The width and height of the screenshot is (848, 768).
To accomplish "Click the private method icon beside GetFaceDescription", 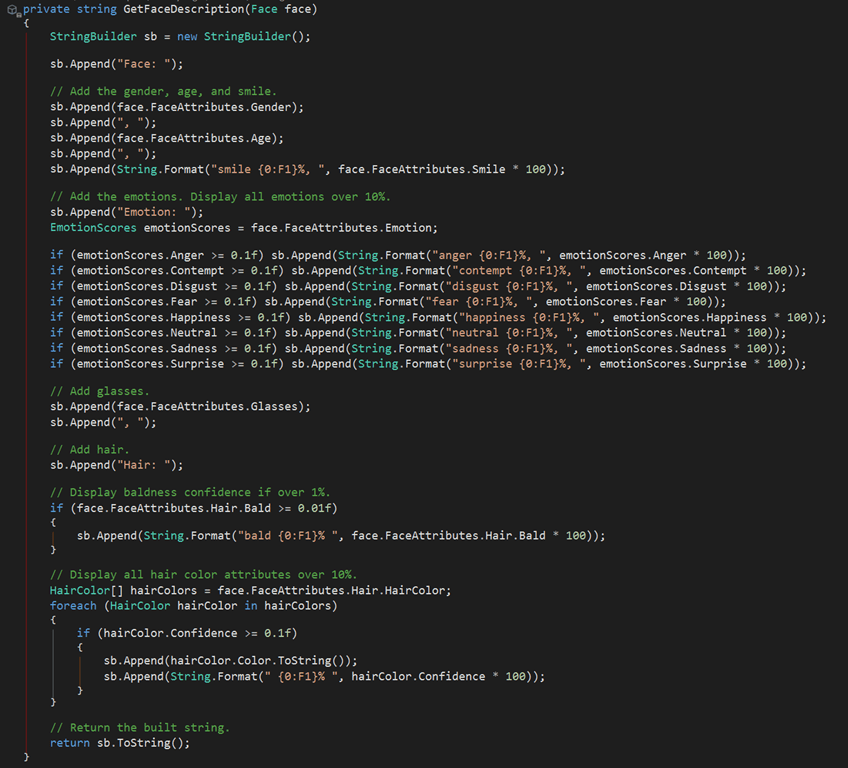I will (x=13, y=9).
